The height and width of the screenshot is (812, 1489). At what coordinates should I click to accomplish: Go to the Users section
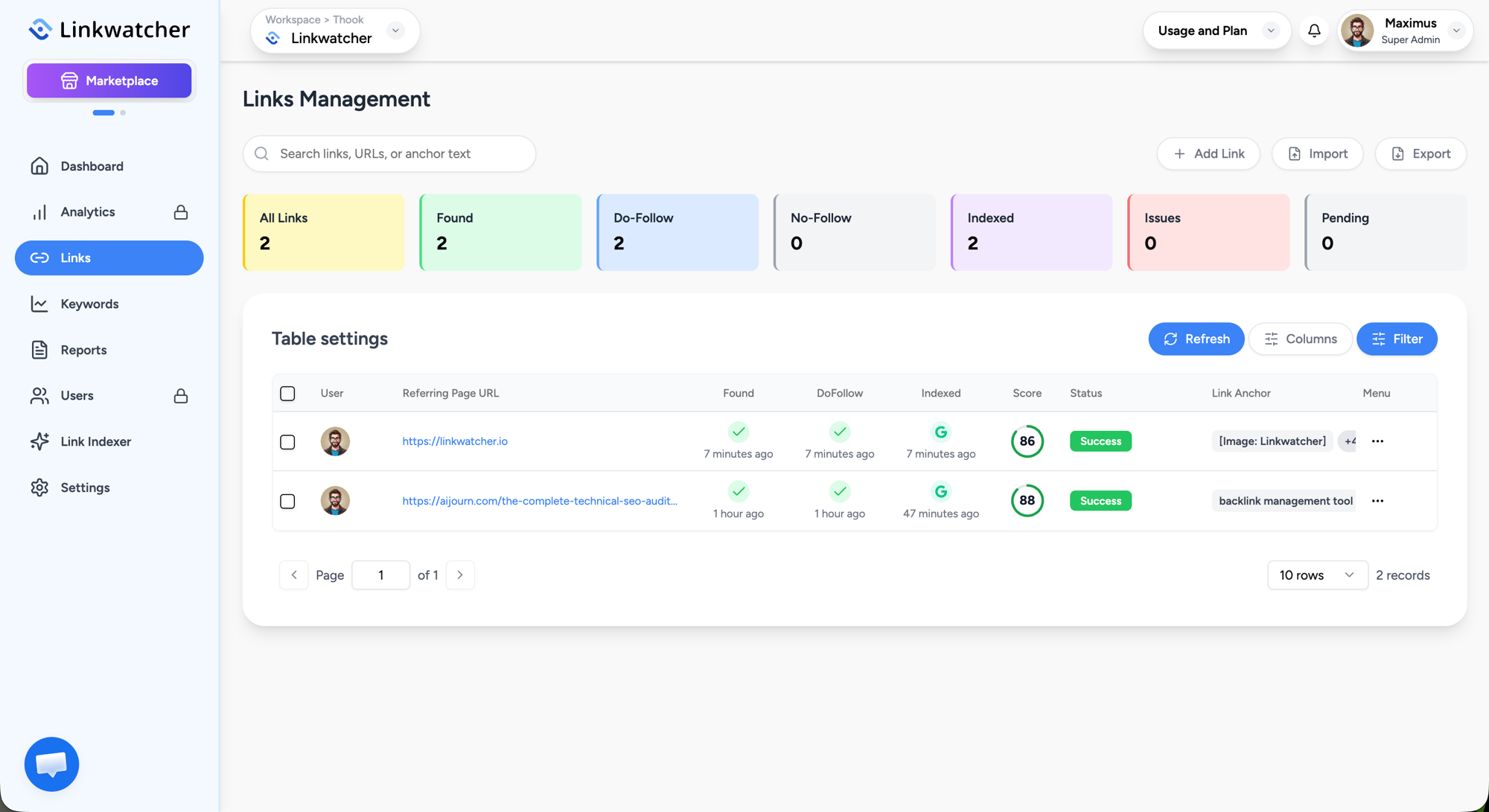click(109, 395)
